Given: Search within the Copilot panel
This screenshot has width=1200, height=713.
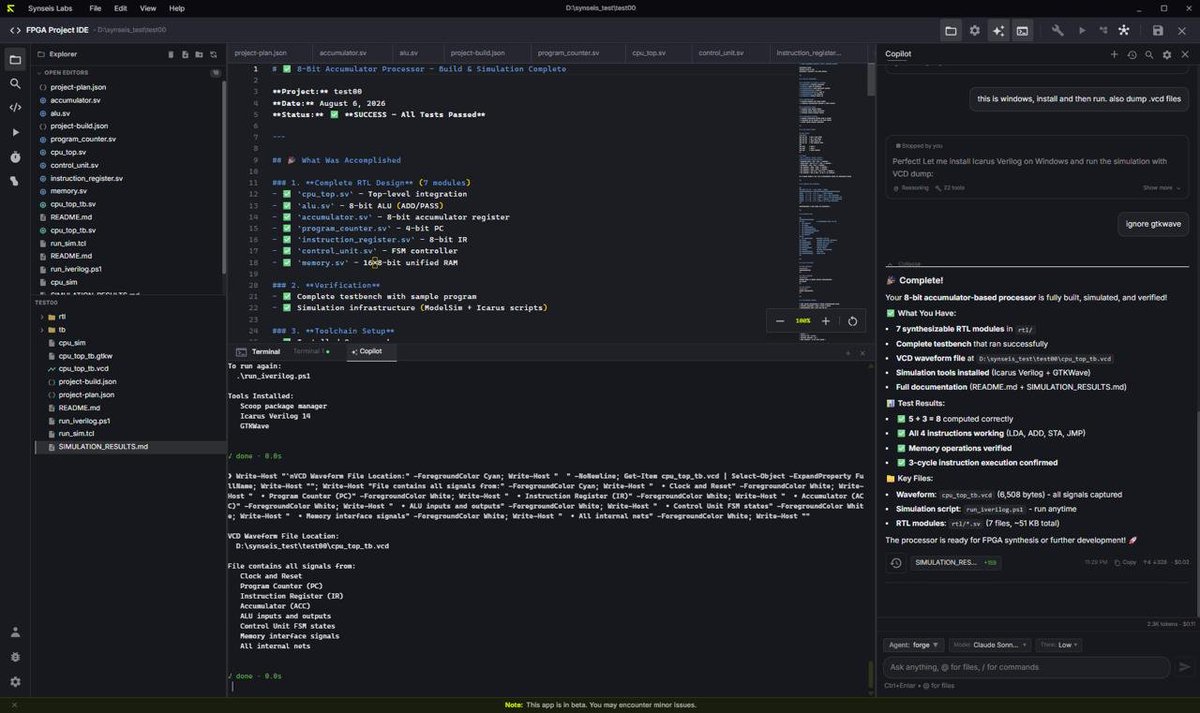Looking at the screenshot, I should pos(1149,54).
